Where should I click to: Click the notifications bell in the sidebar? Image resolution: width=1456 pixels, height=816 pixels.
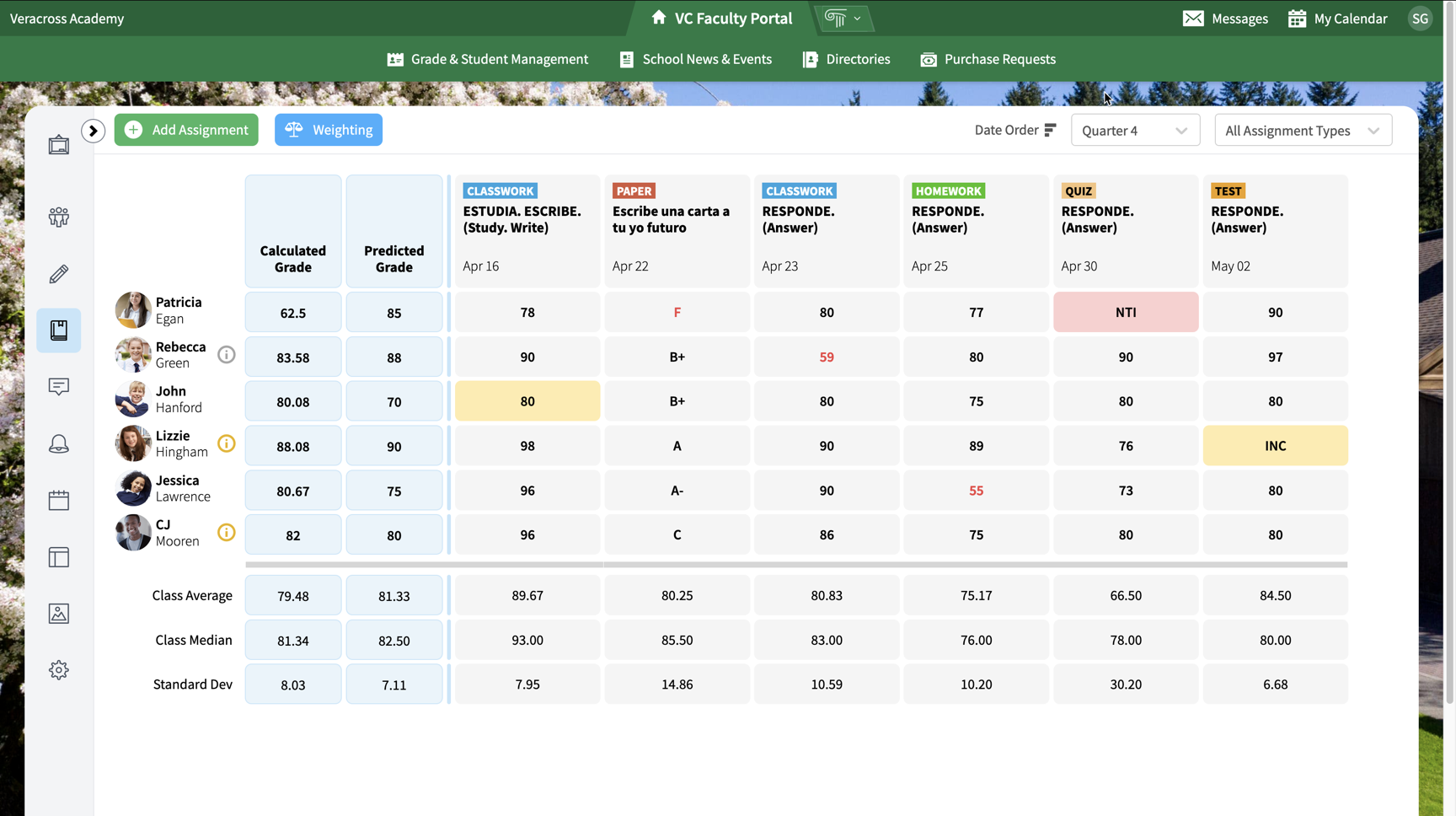point(58,443)
